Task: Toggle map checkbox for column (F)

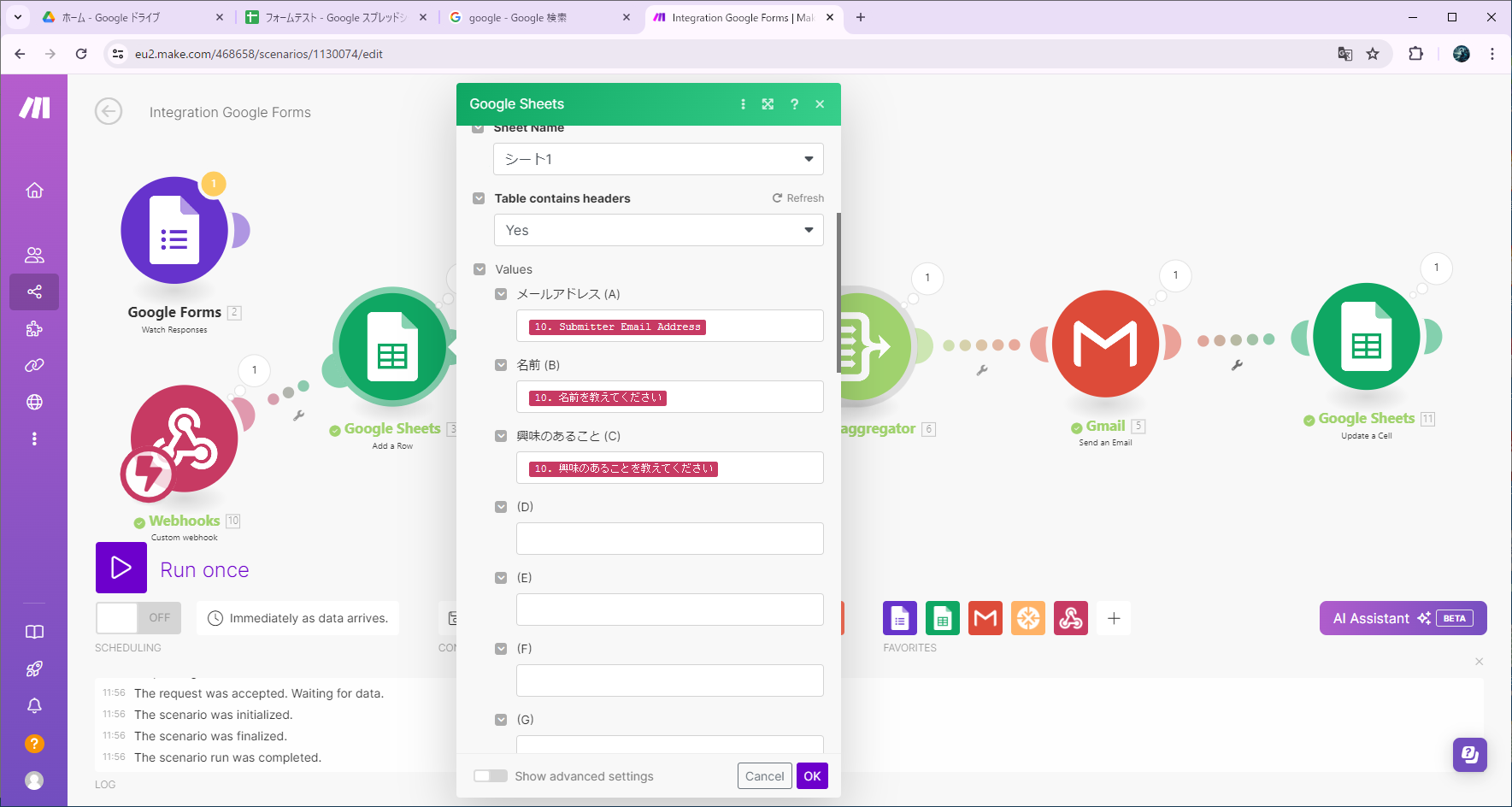Action: point(501,649)
